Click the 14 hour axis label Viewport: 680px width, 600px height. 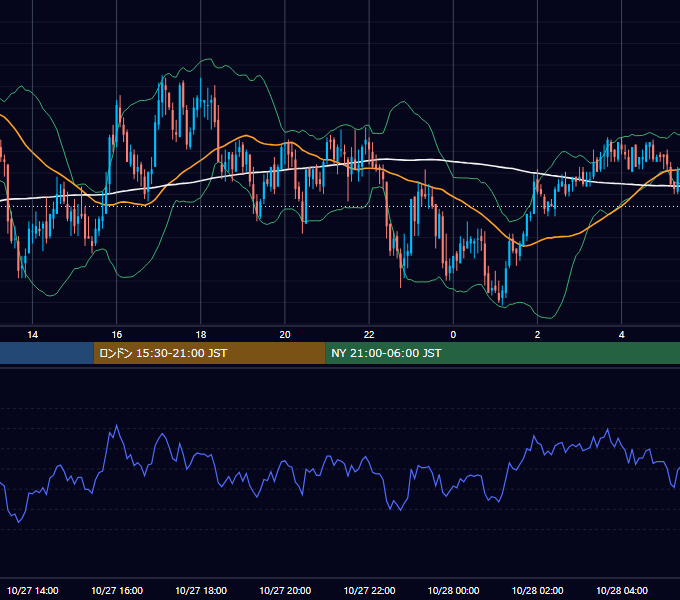(33, 335)
